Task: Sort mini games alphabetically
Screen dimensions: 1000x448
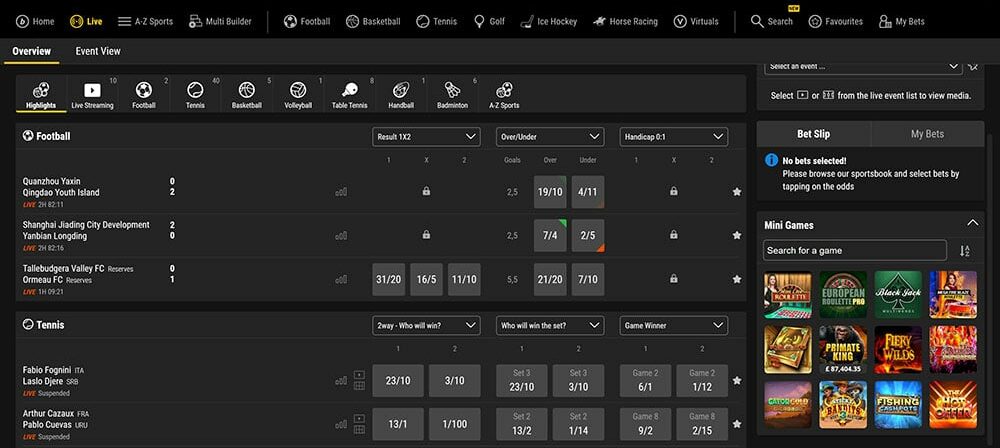Action: (x=965, y=251)
